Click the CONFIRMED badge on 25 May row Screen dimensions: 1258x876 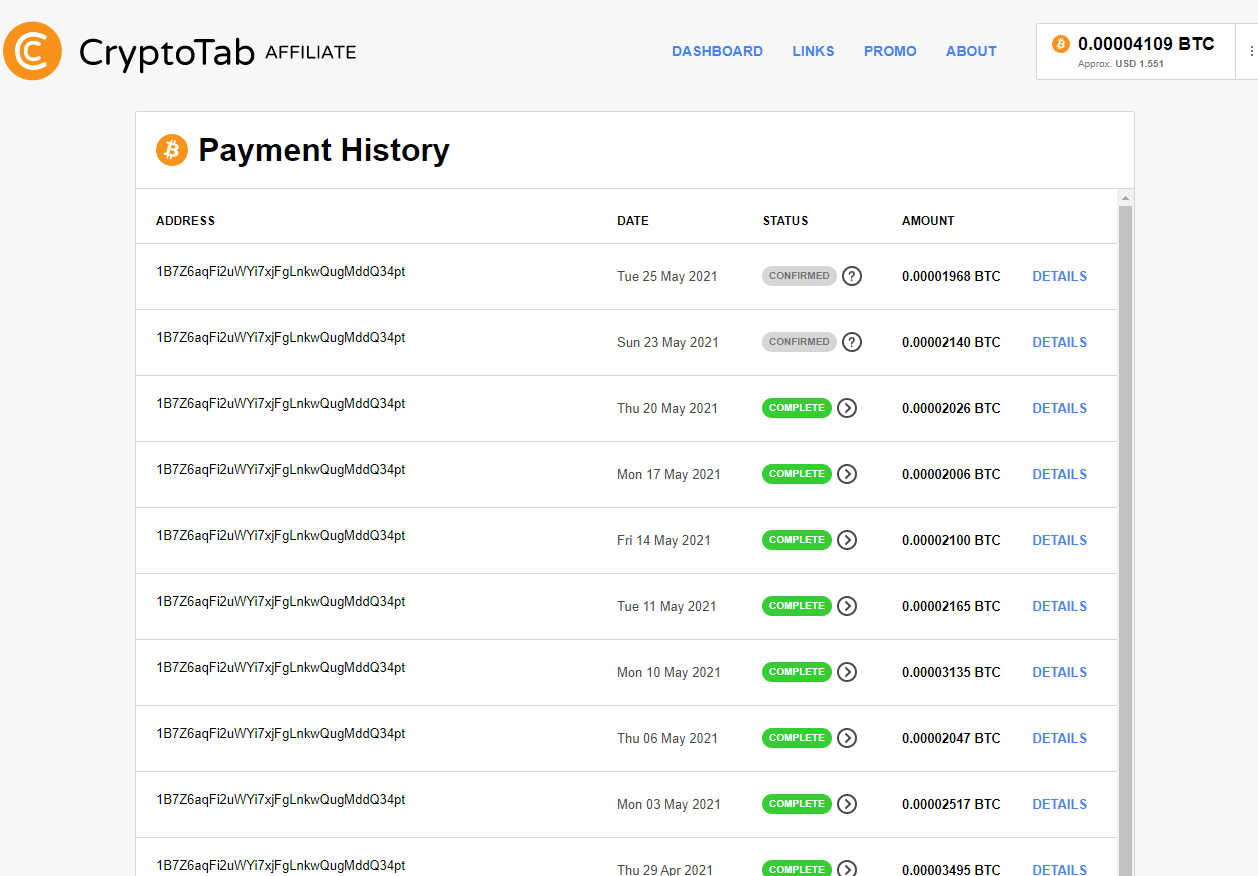[x=799, y=276]
